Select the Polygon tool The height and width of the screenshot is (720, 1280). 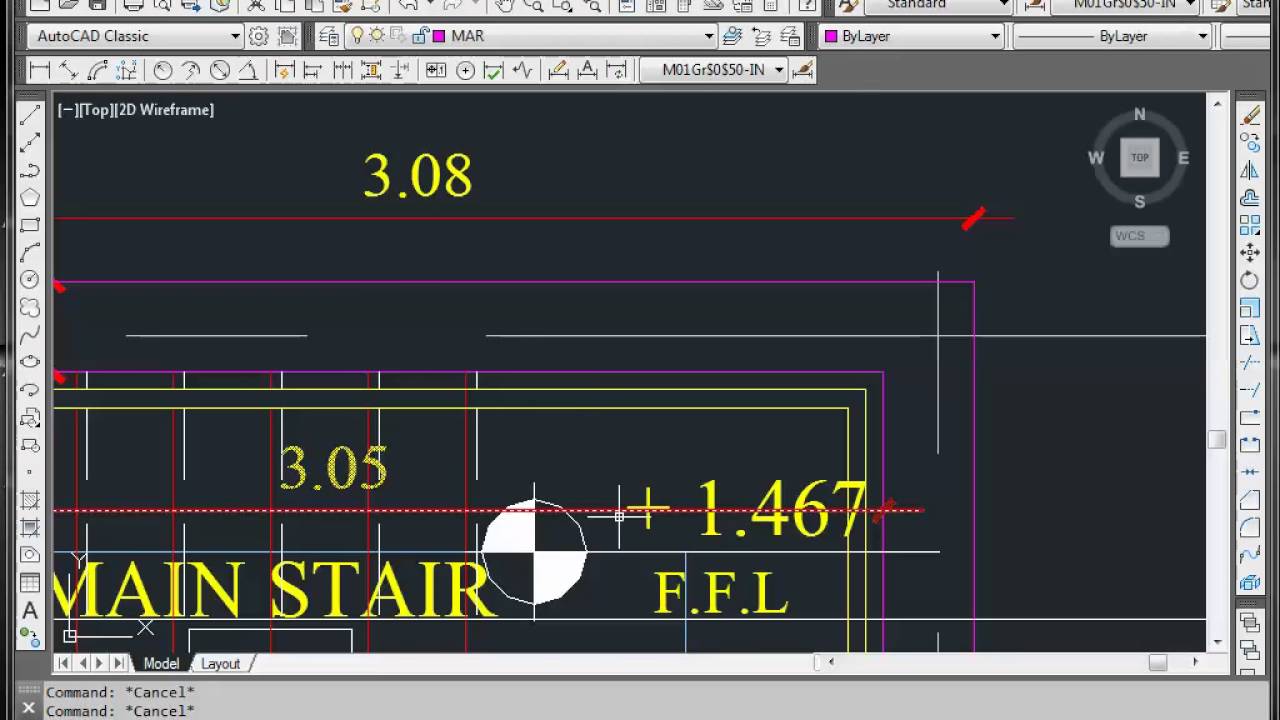pyautogui.click(x=30, y=197)
